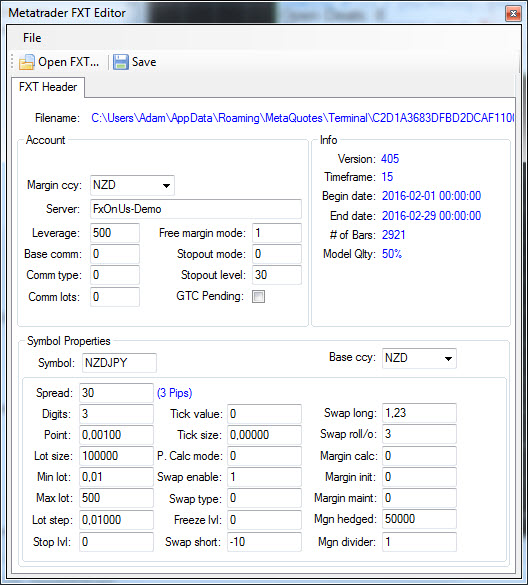
Task: Click the Version value 405
Action: 390,159
